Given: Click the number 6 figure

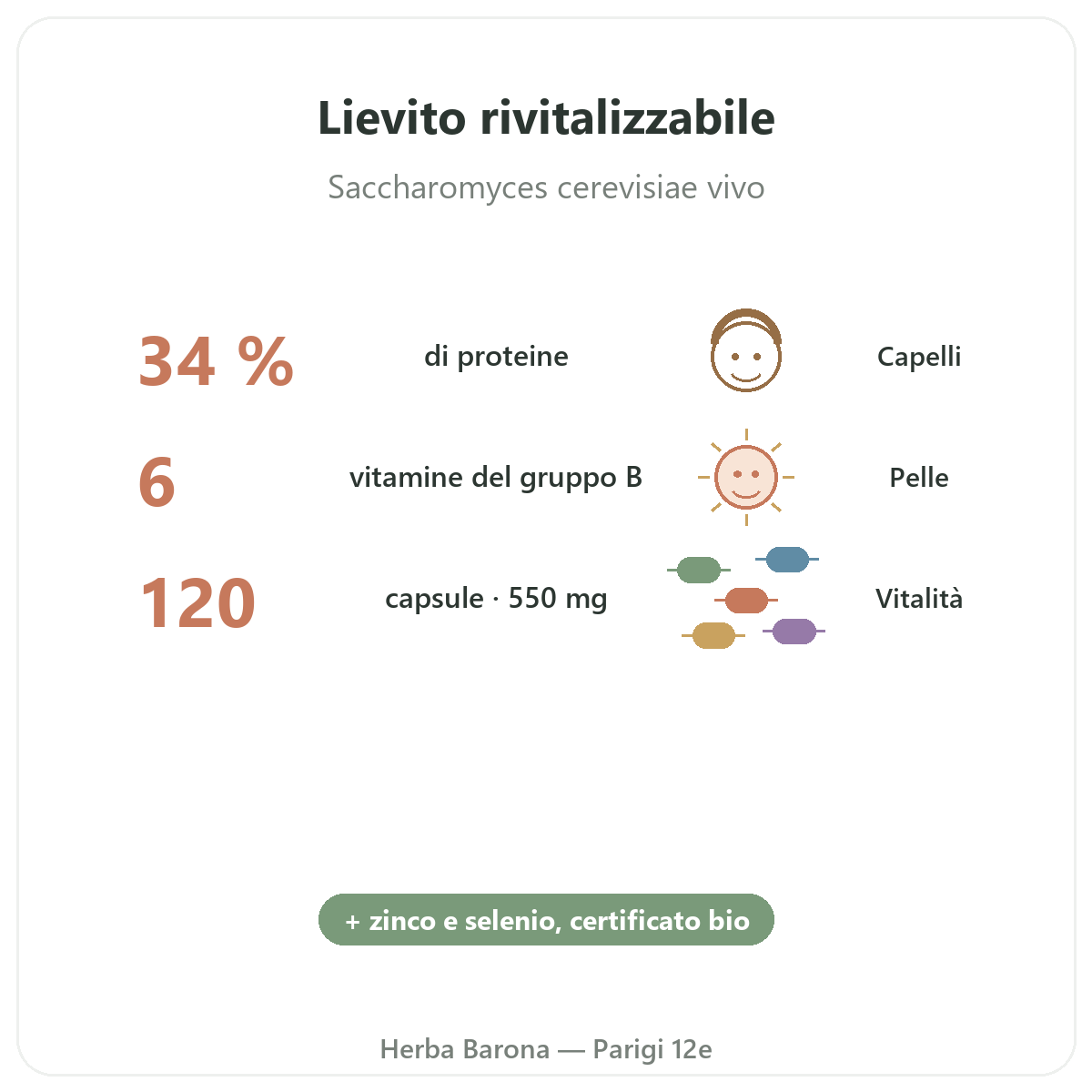Looking at the screenshot, I should [x=157, y=482].
